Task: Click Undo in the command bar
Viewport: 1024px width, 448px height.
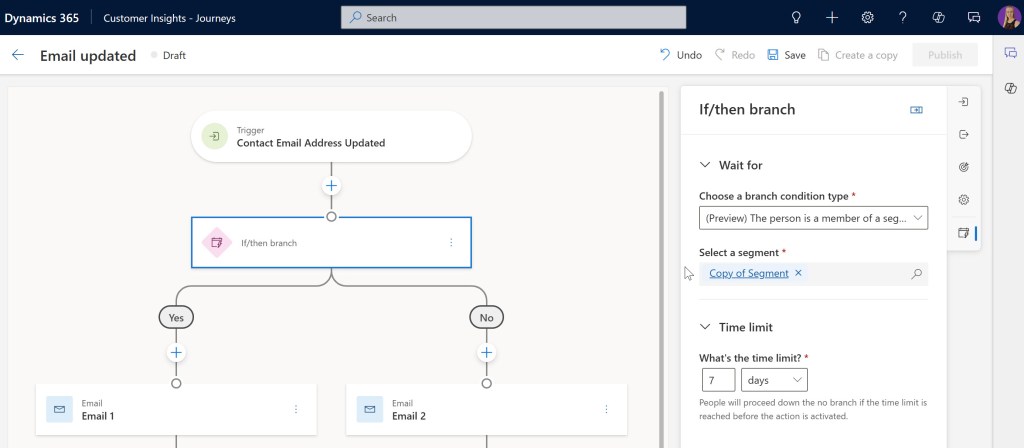Action: (680, 55)
